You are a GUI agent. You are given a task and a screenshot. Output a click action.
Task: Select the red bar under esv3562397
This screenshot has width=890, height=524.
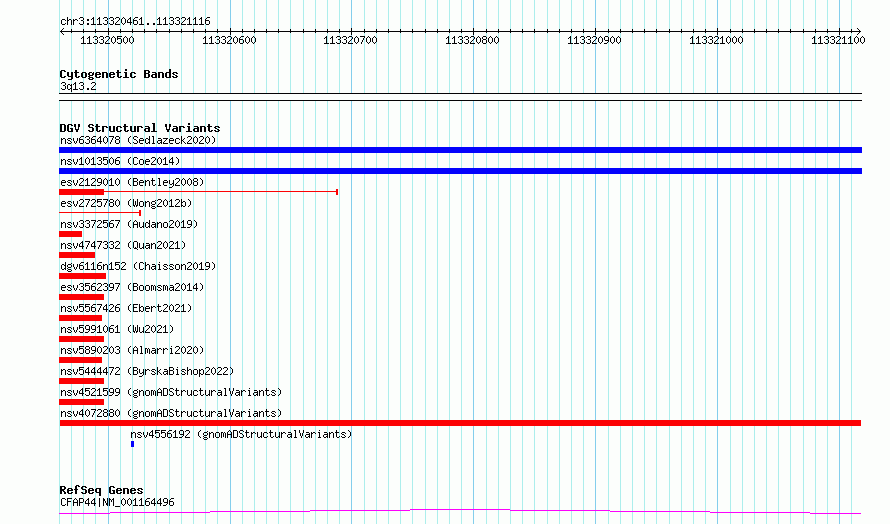(x=81, y=297)
